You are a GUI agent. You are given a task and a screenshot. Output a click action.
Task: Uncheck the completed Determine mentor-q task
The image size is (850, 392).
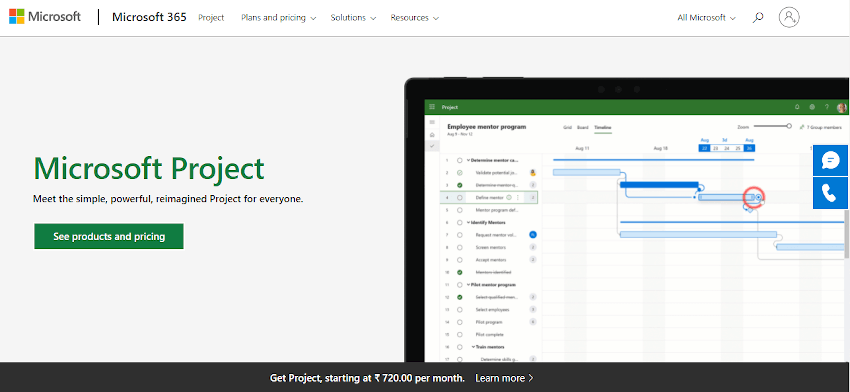click(460, 185)
